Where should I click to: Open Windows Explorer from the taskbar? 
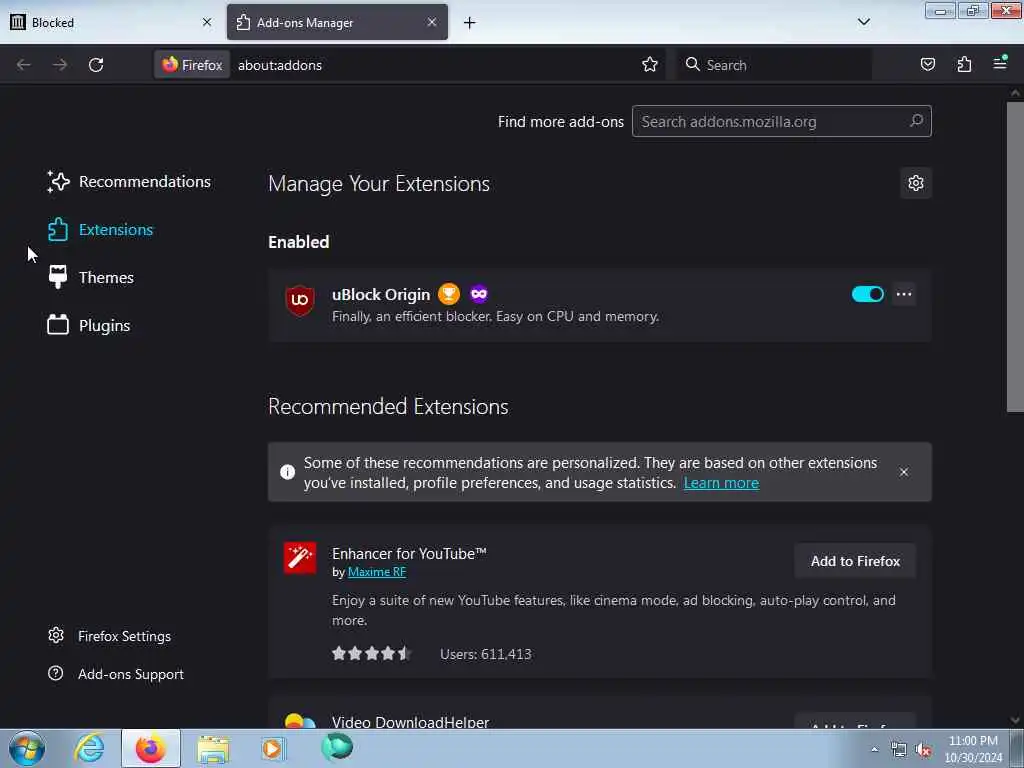[213, 748]
